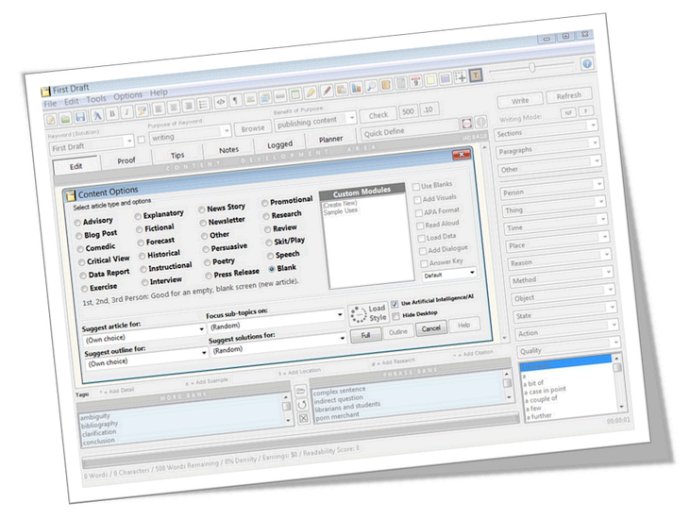Click the Load Style spinner icon
This screenshot has width=690, height=519.
[x=358, y=315]
